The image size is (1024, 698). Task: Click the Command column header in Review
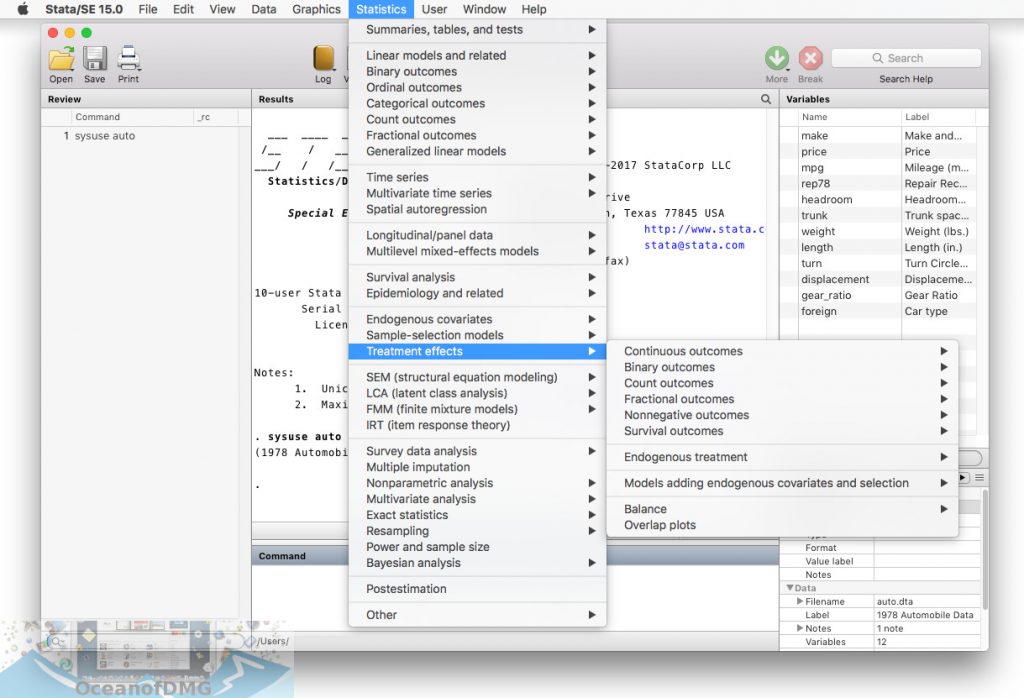pyautogui.click(x=133, y=117)
